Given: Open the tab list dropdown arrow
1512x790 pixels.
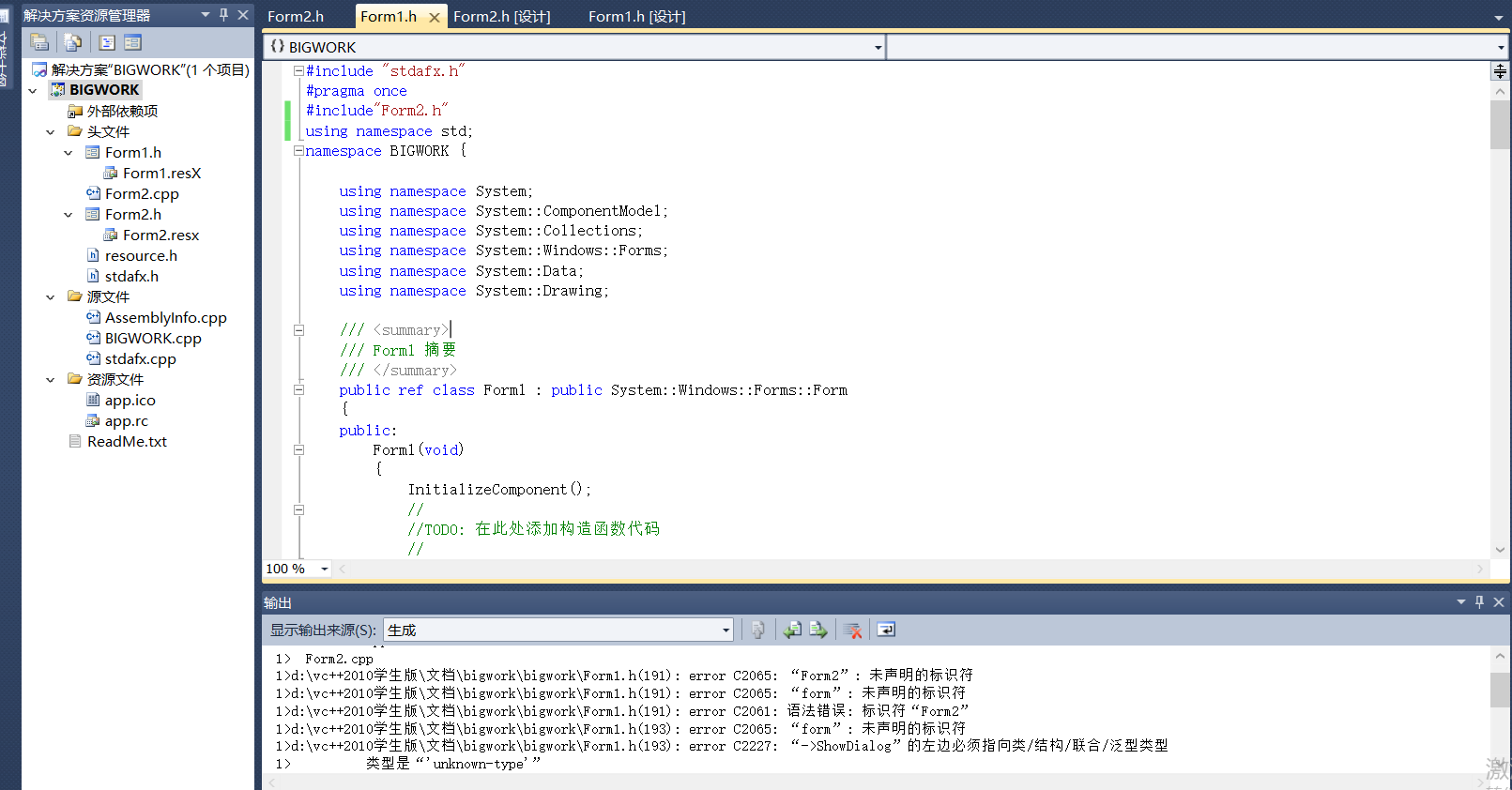Looking at the screenshot, I should click(x=1498, y=17).
